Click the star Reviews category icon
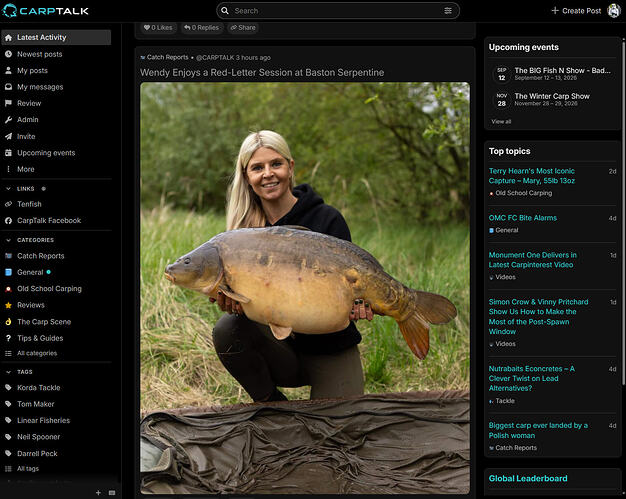This screenshot has height=499, width=626. pyautogui.click(x=8, y=305)
